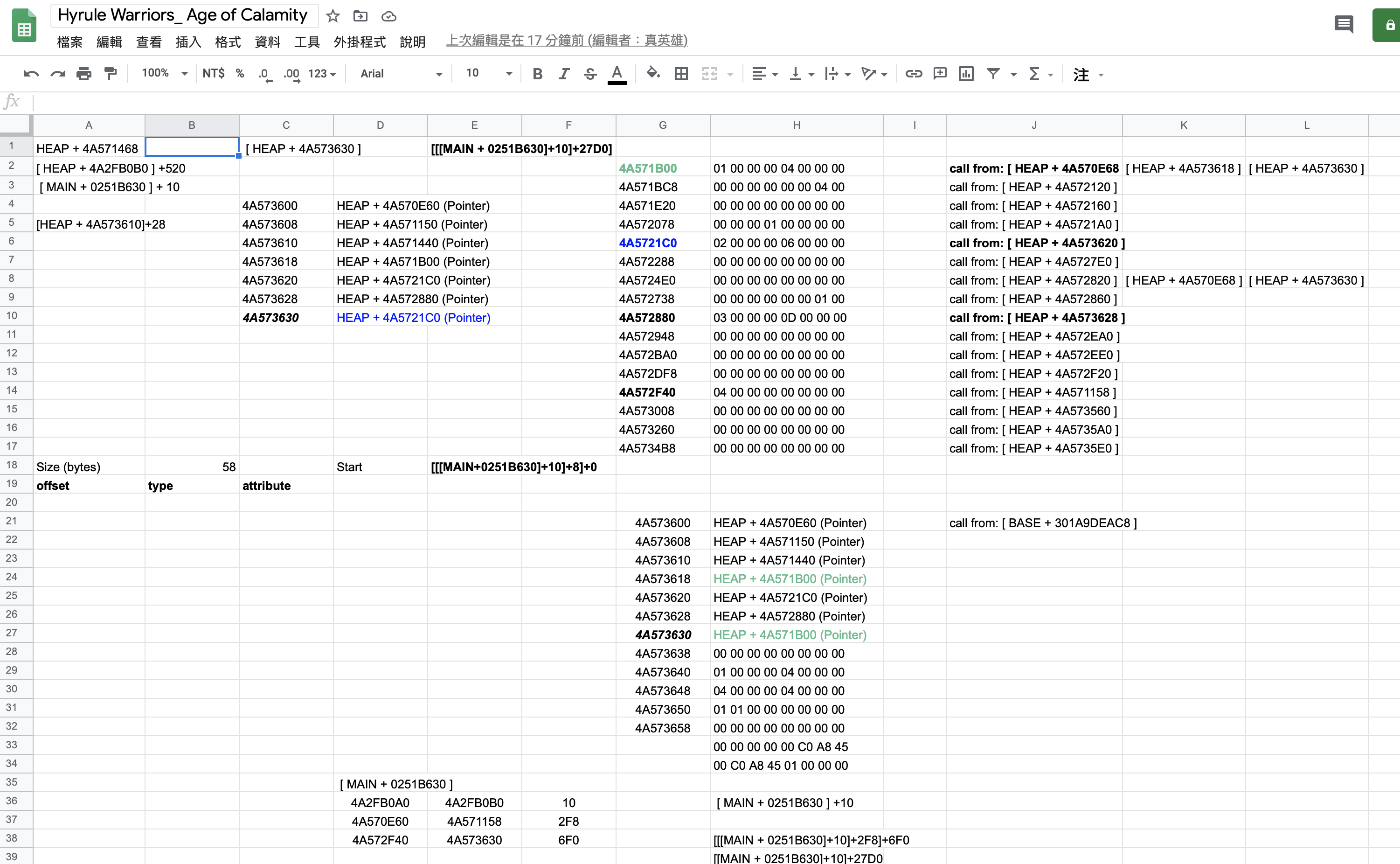Click the Redo icon

(x=58, y=74)
